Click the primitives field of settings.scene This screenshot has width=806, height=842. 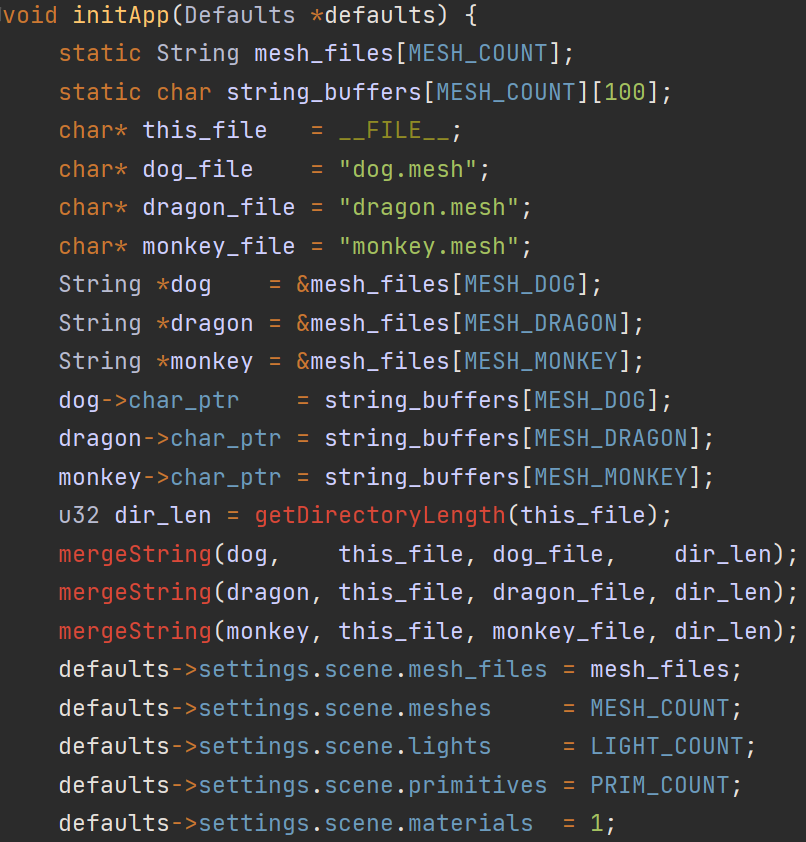coord(477,785)
